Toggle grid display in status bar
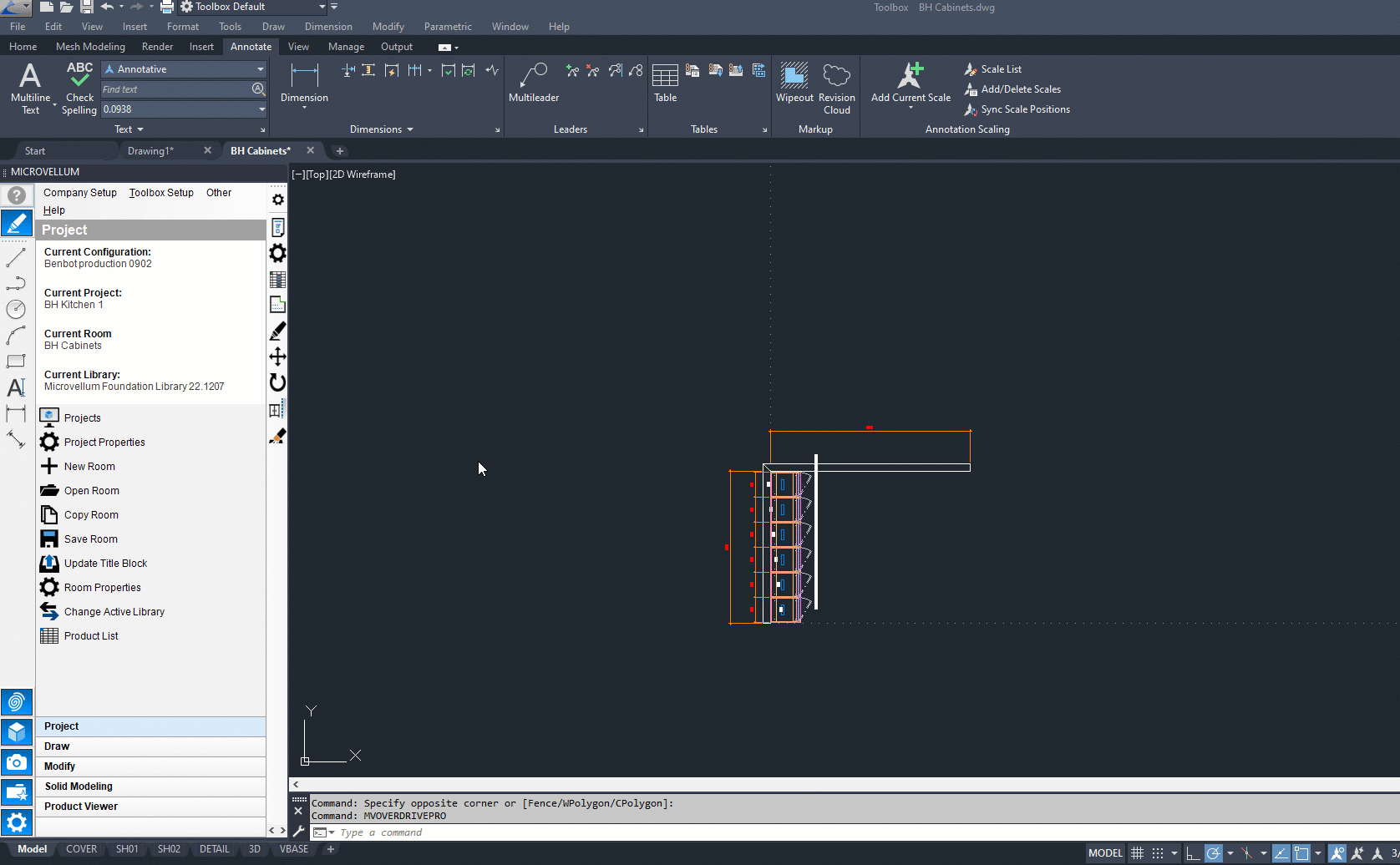Viewport: 1400px width, 865px height. coord(1137,853)
